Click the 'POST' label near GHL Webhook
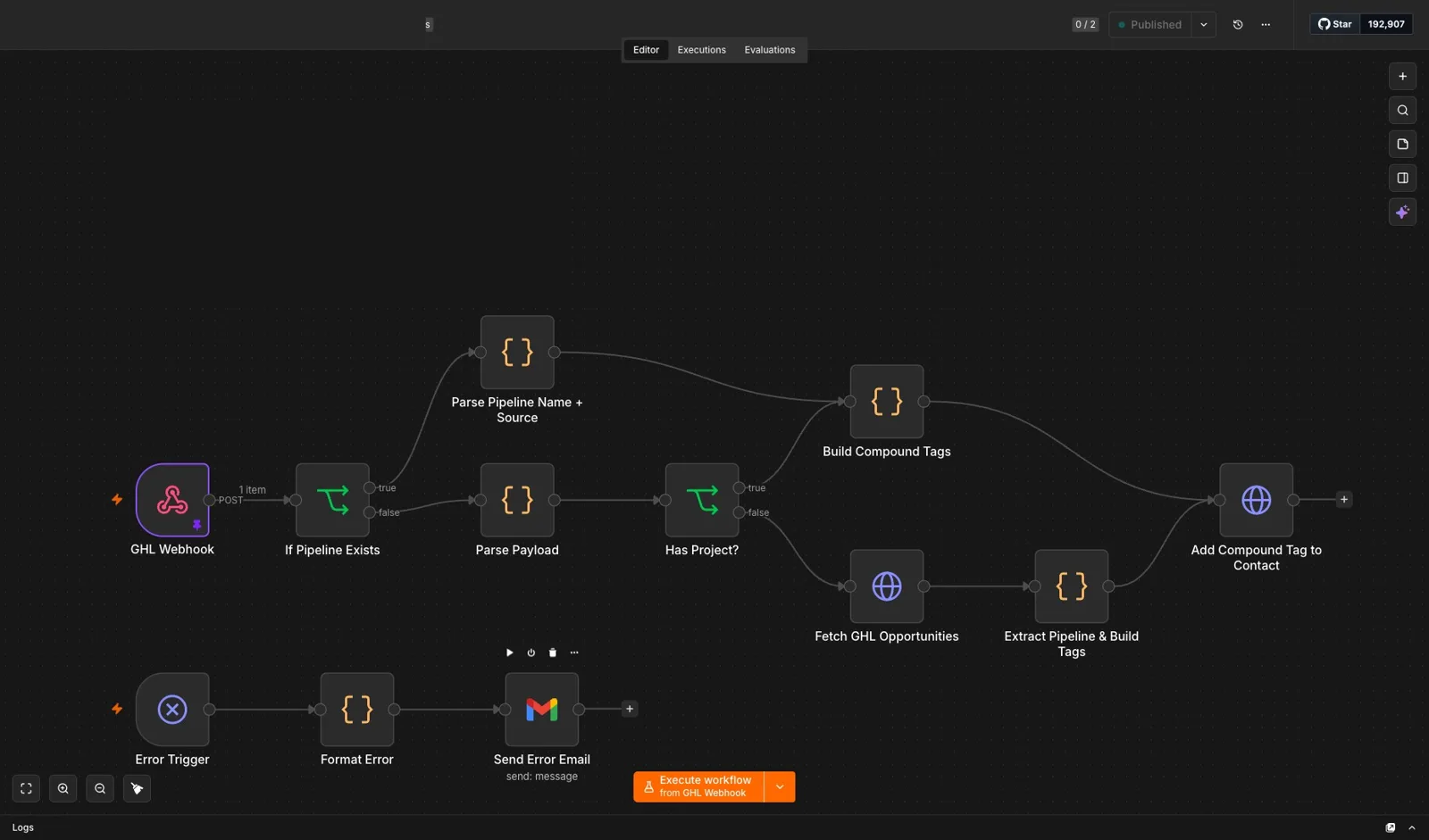 click(230, 500)
